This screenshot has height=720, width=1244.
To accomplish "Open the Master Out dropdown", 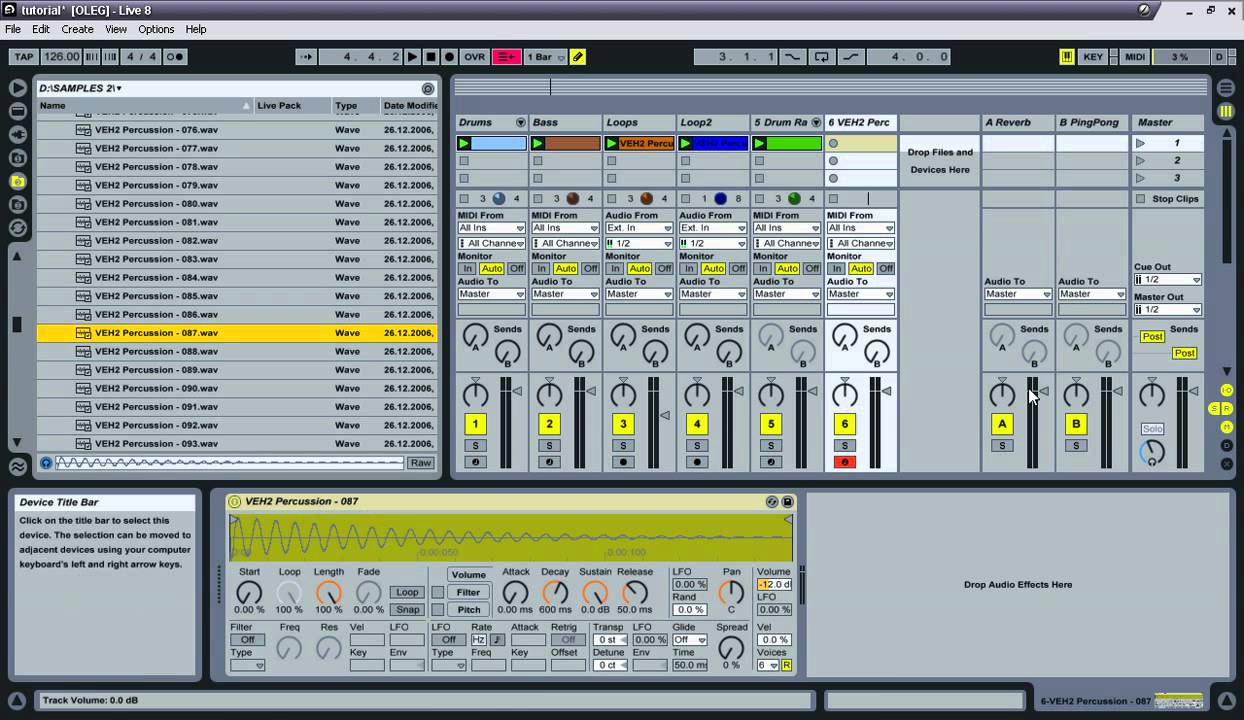I will point(1167,309).
